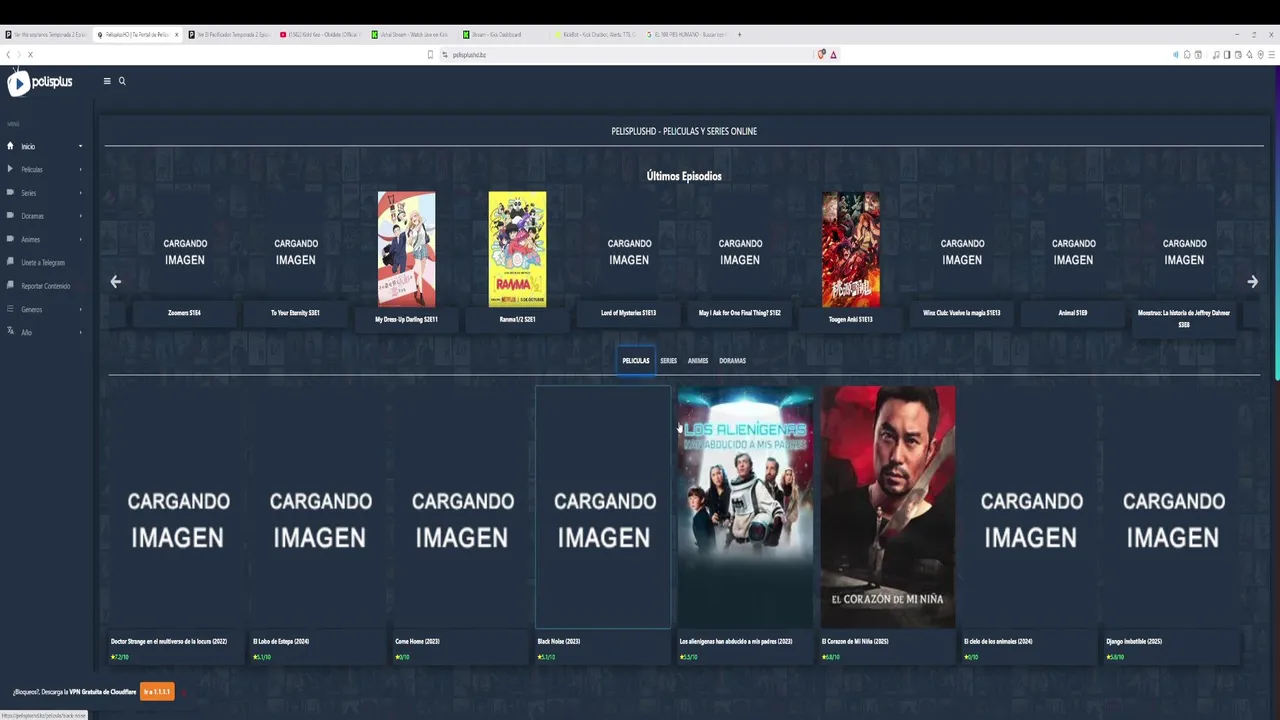The height and width of the screenshot is (720, 1280).
Task: Click the Animes camera icon in sidebar
Action: tap(10, 239)
